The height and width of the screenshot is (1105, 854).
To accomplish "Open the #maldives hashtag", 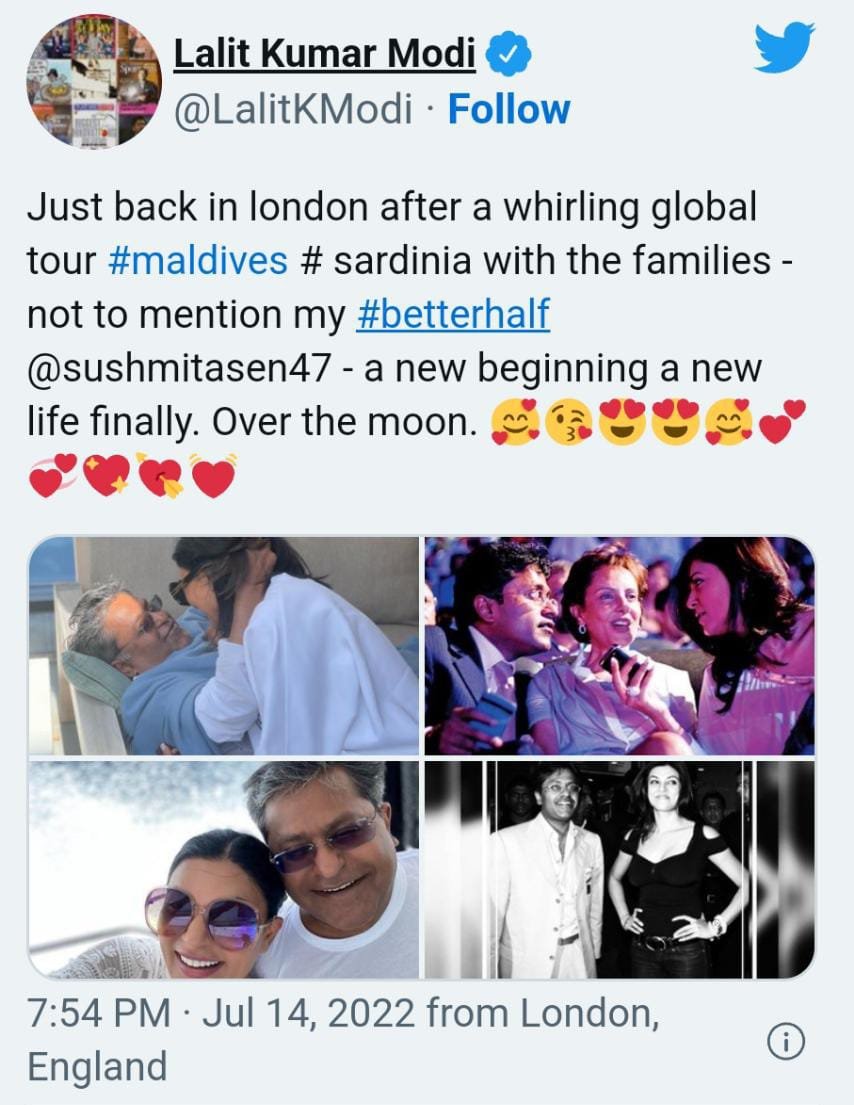I will (198, 262).
